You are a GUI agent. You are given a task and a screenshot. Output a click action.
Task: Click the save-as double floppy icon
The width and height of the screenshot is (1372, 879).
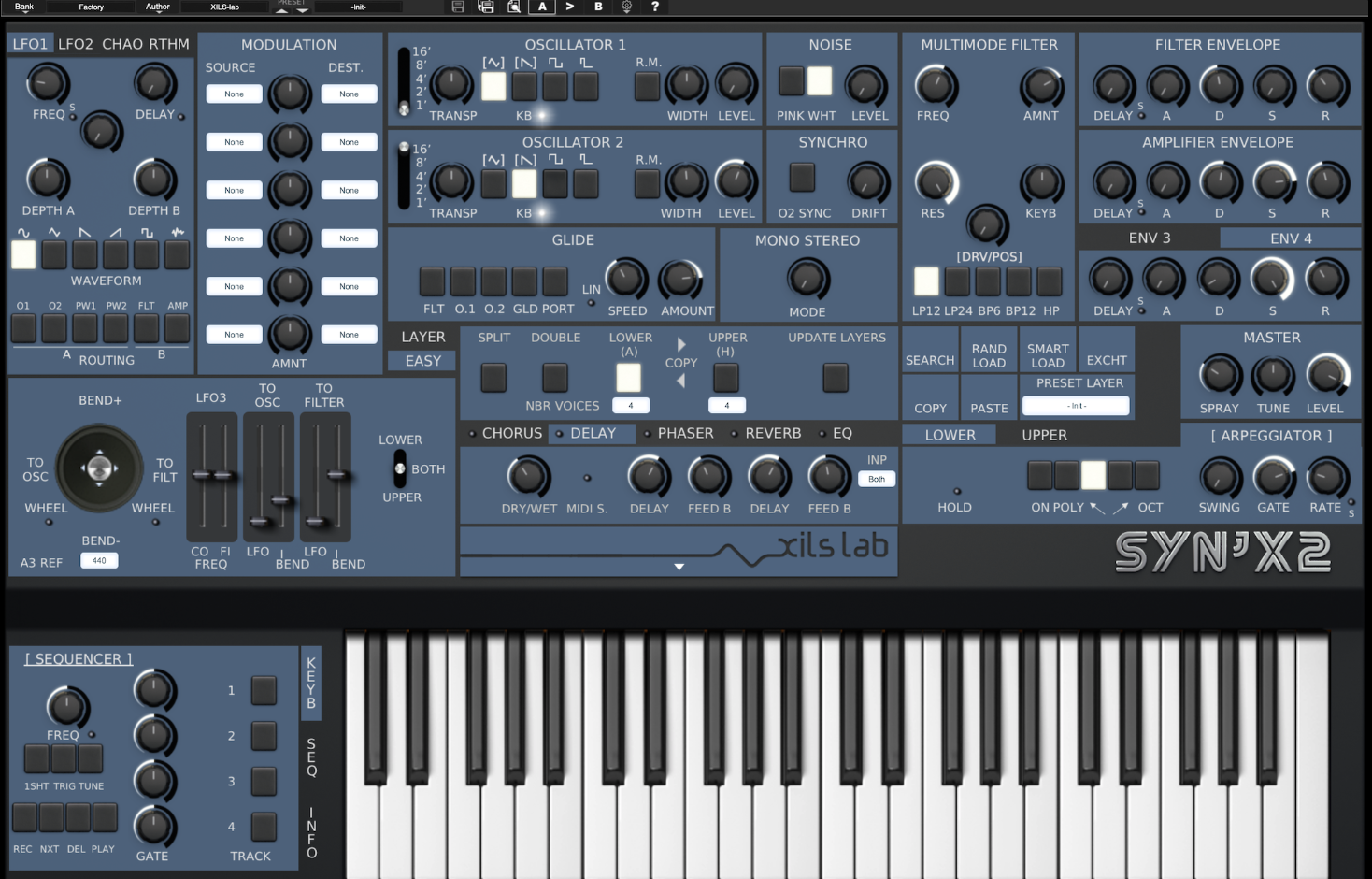[486, 7]
